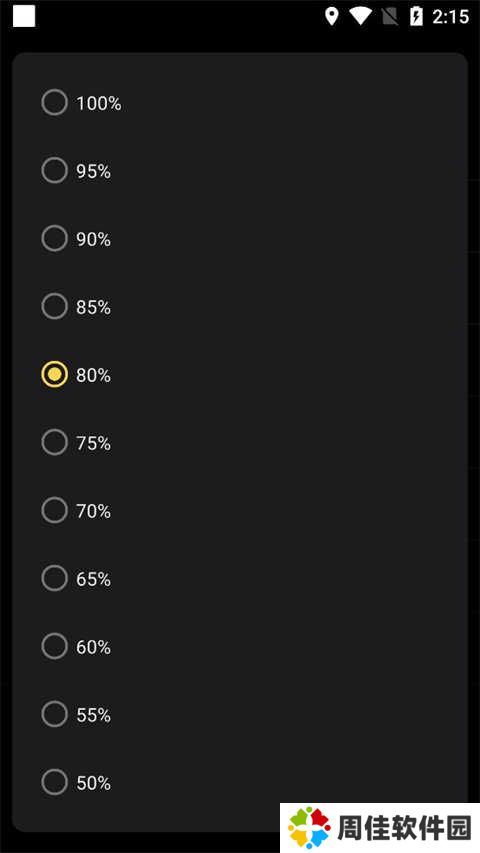Select the 90% radio option
The image size is (480, 853).
[54, 238]
